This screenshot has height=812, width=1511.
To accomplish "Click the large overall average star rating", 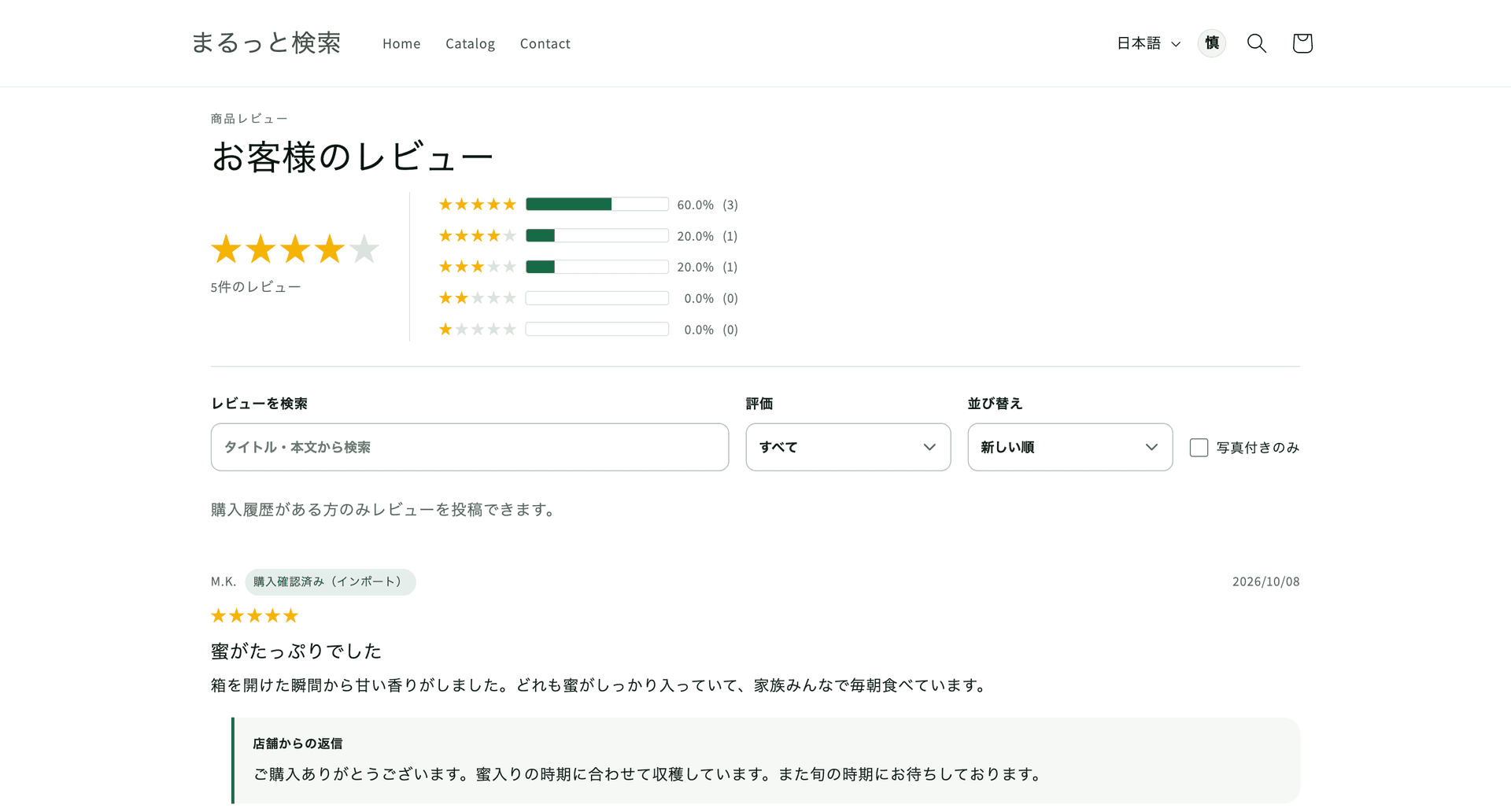I will [x=295, y=249].
